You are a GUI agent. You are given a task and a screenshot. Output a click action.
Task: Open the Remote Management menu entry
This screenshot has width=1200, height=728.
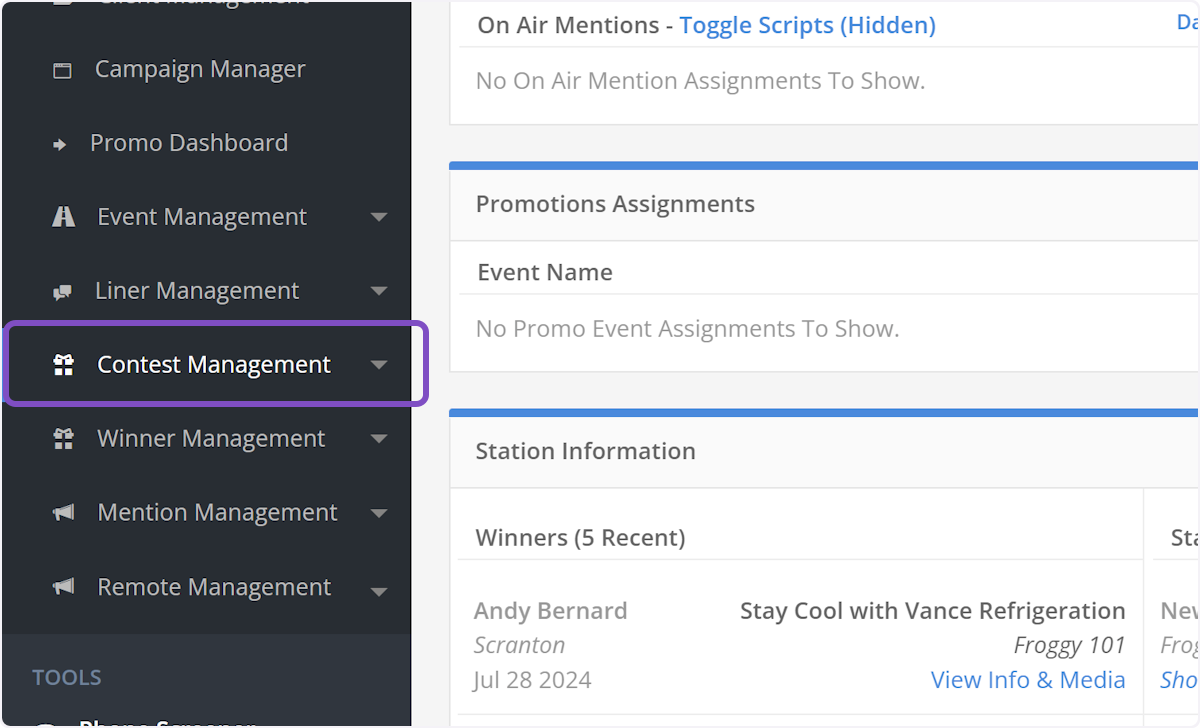[x=213, y=586]
